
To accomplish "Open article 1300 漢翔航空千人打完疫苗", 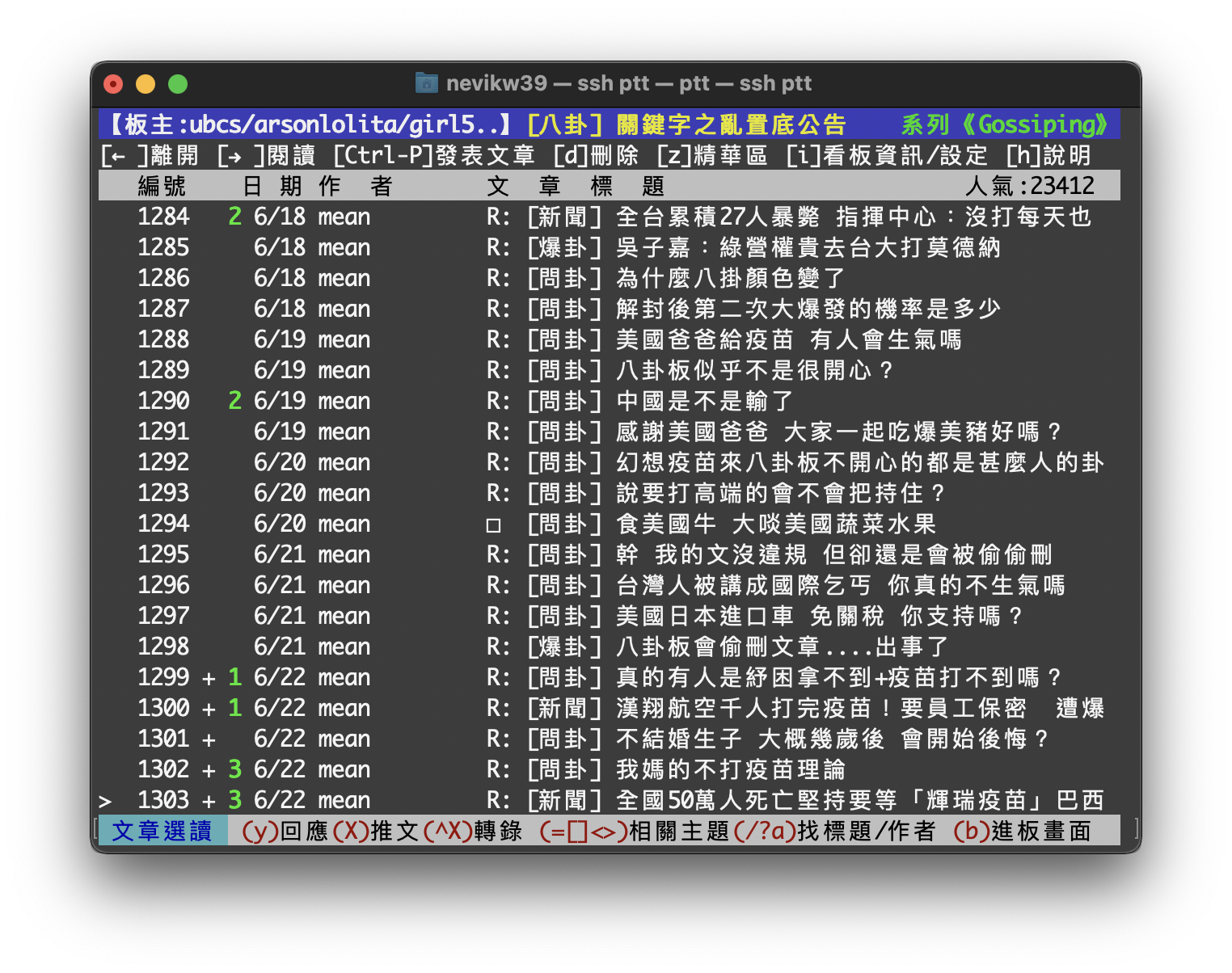I will click(610, 708).
